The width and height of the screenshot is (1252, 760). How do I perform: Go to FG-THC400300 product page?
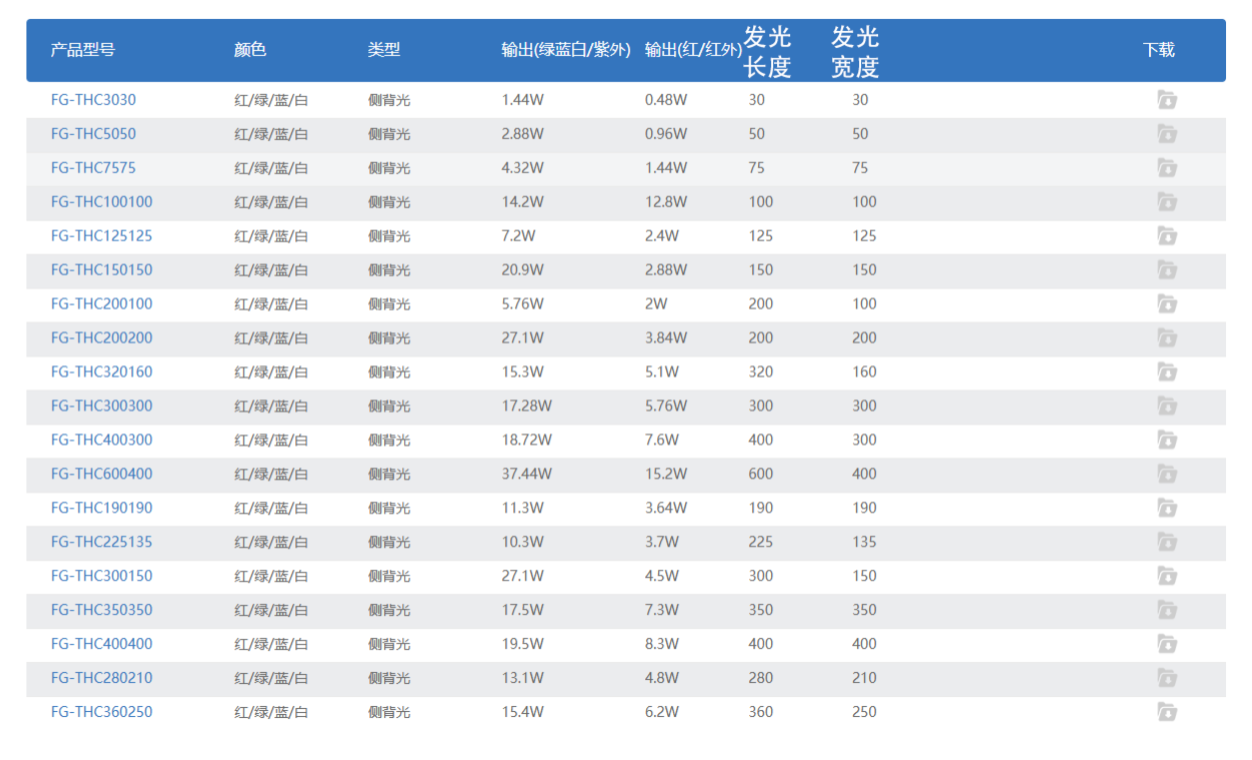click(102, 440)
